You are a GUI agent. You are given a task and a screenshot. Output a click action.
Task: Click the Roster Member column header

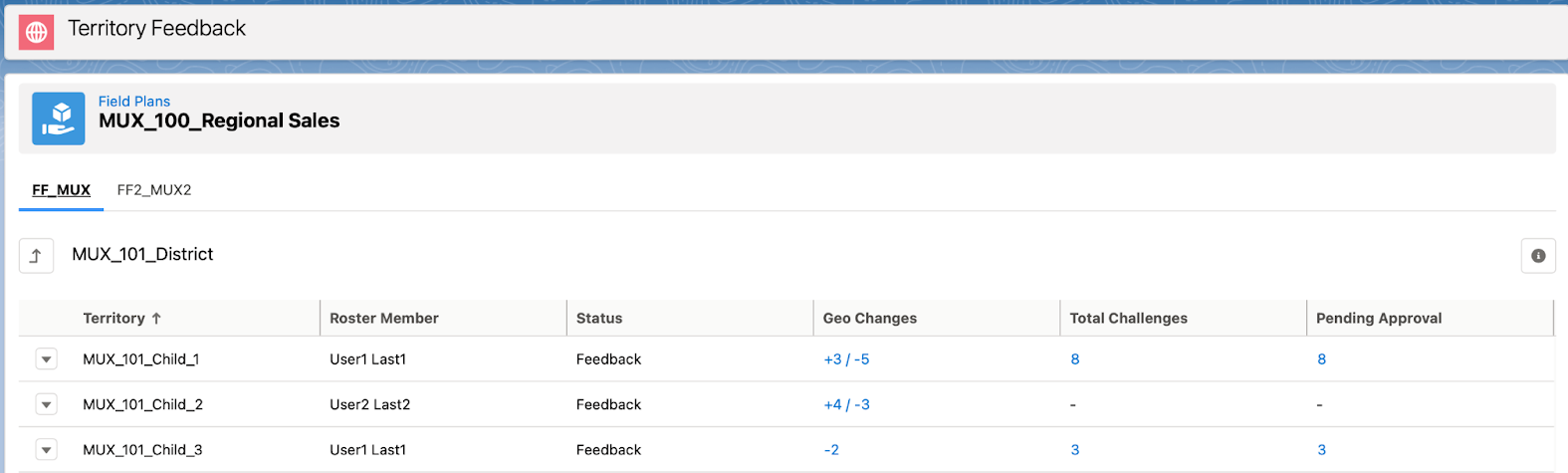384,319
